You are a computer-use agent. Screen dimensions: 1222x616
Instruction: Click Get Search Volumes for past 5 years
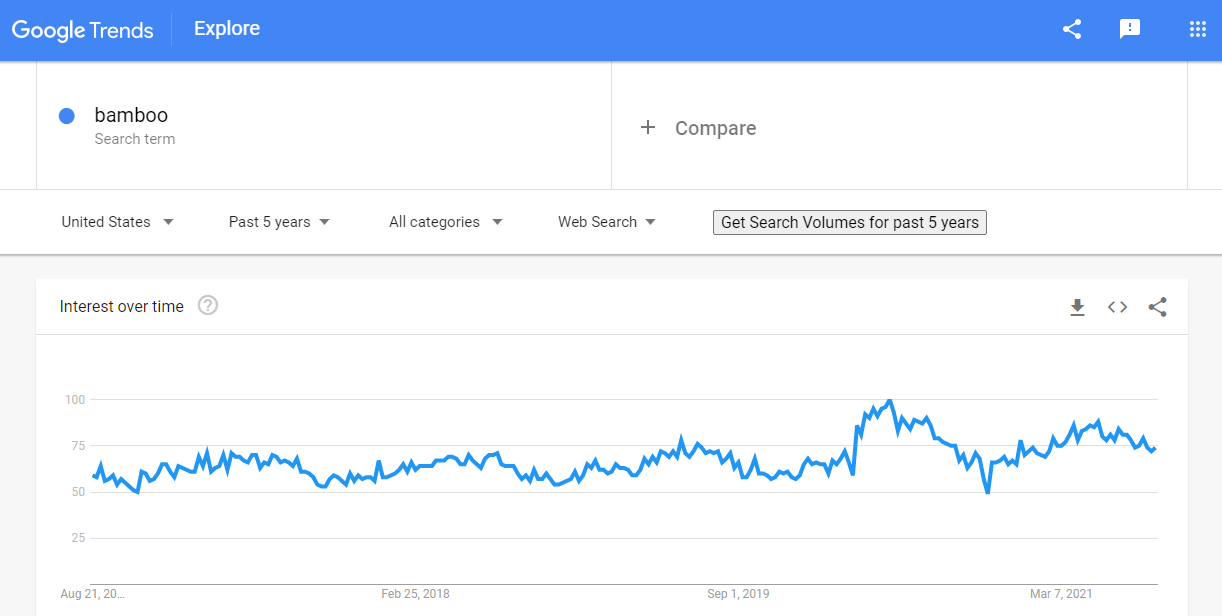pyautogui.click(x=850, y=222)
